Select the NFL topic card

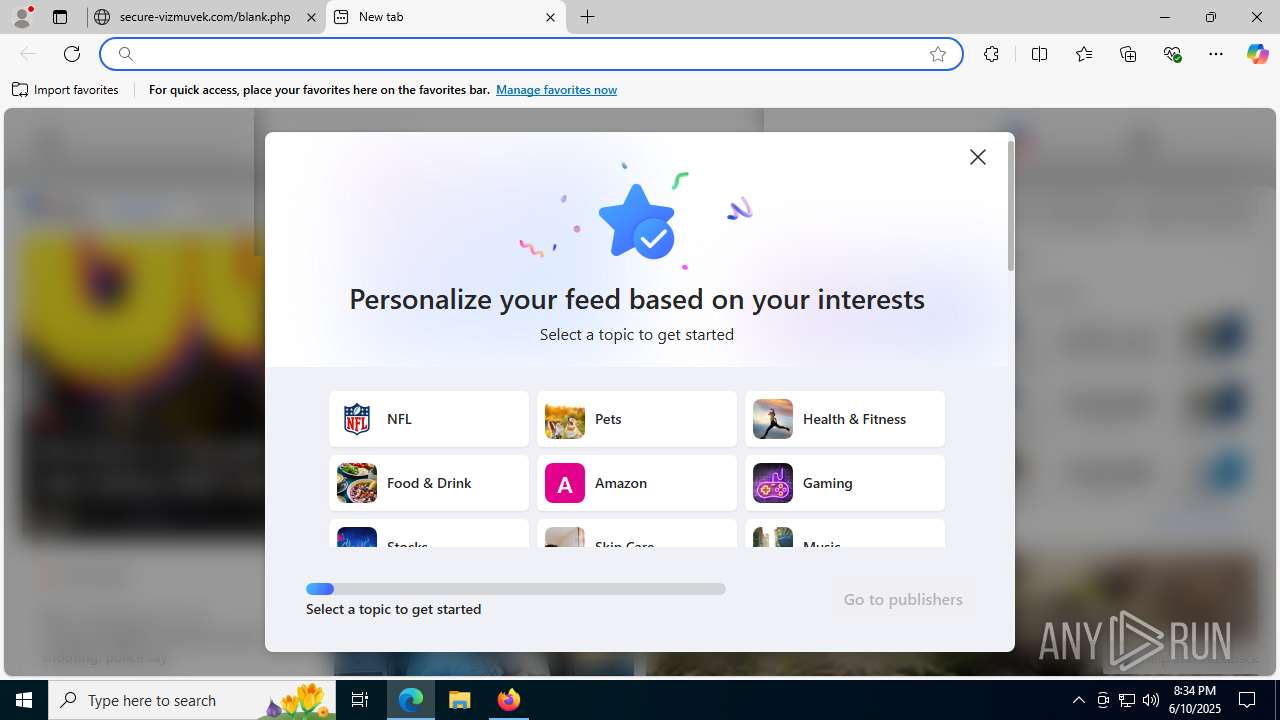429,419
